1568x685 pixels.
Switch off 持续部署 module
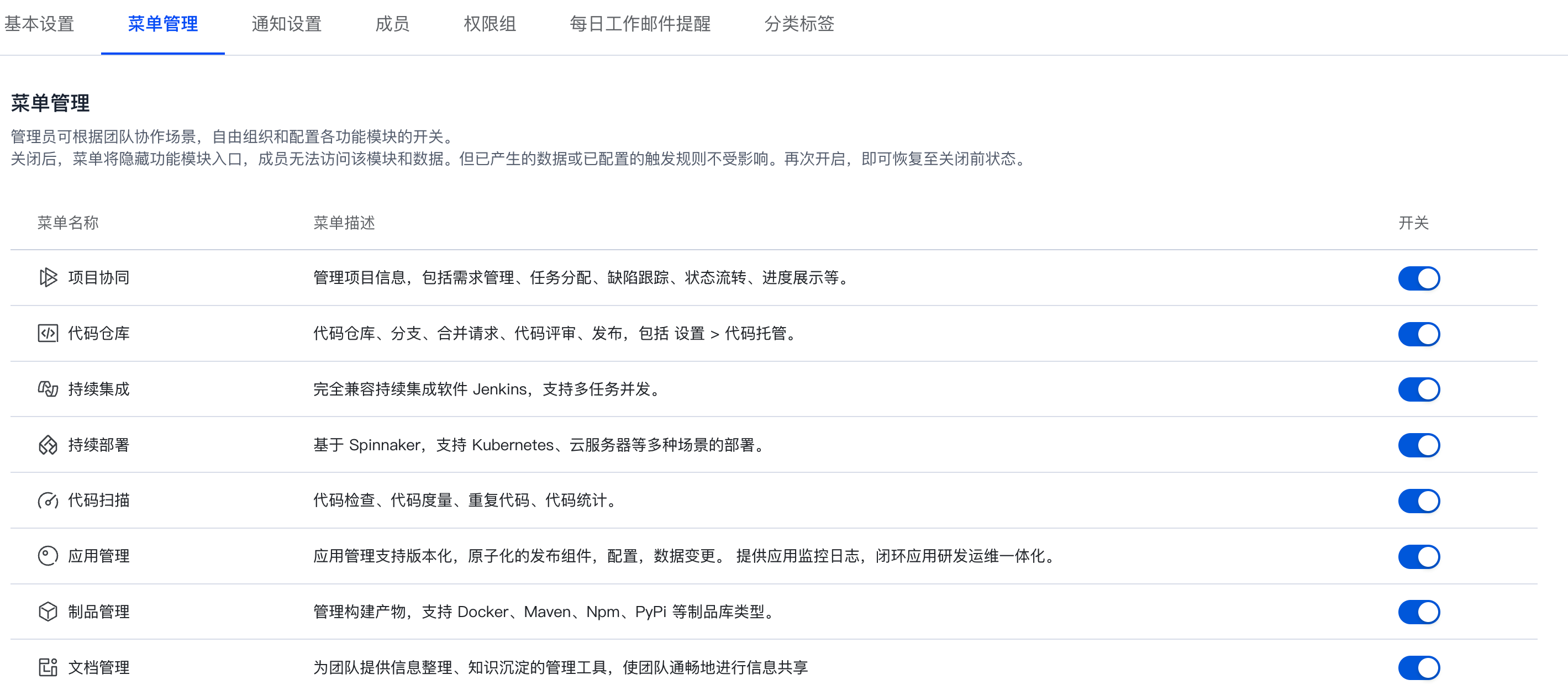1418,445
